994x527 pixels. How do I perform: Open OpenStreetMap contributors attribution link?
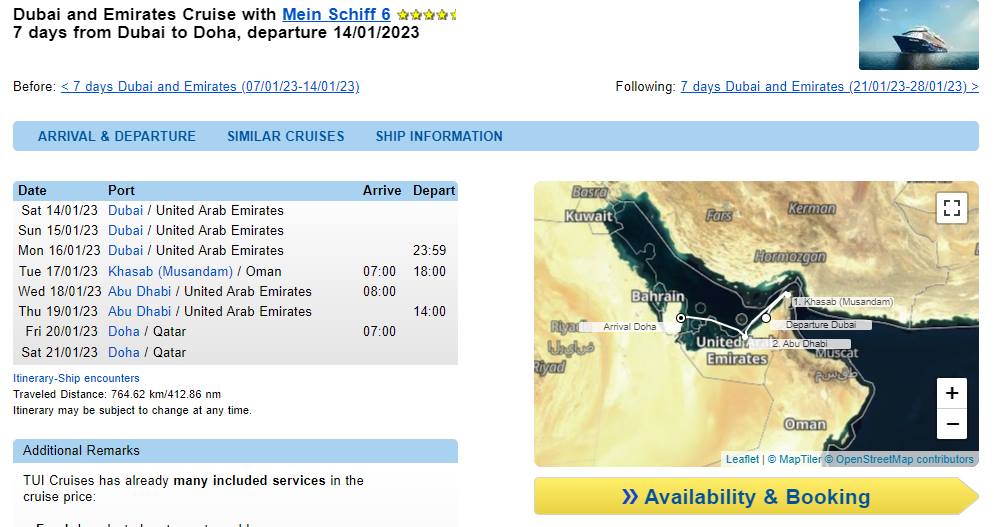(x=905, y=459)
